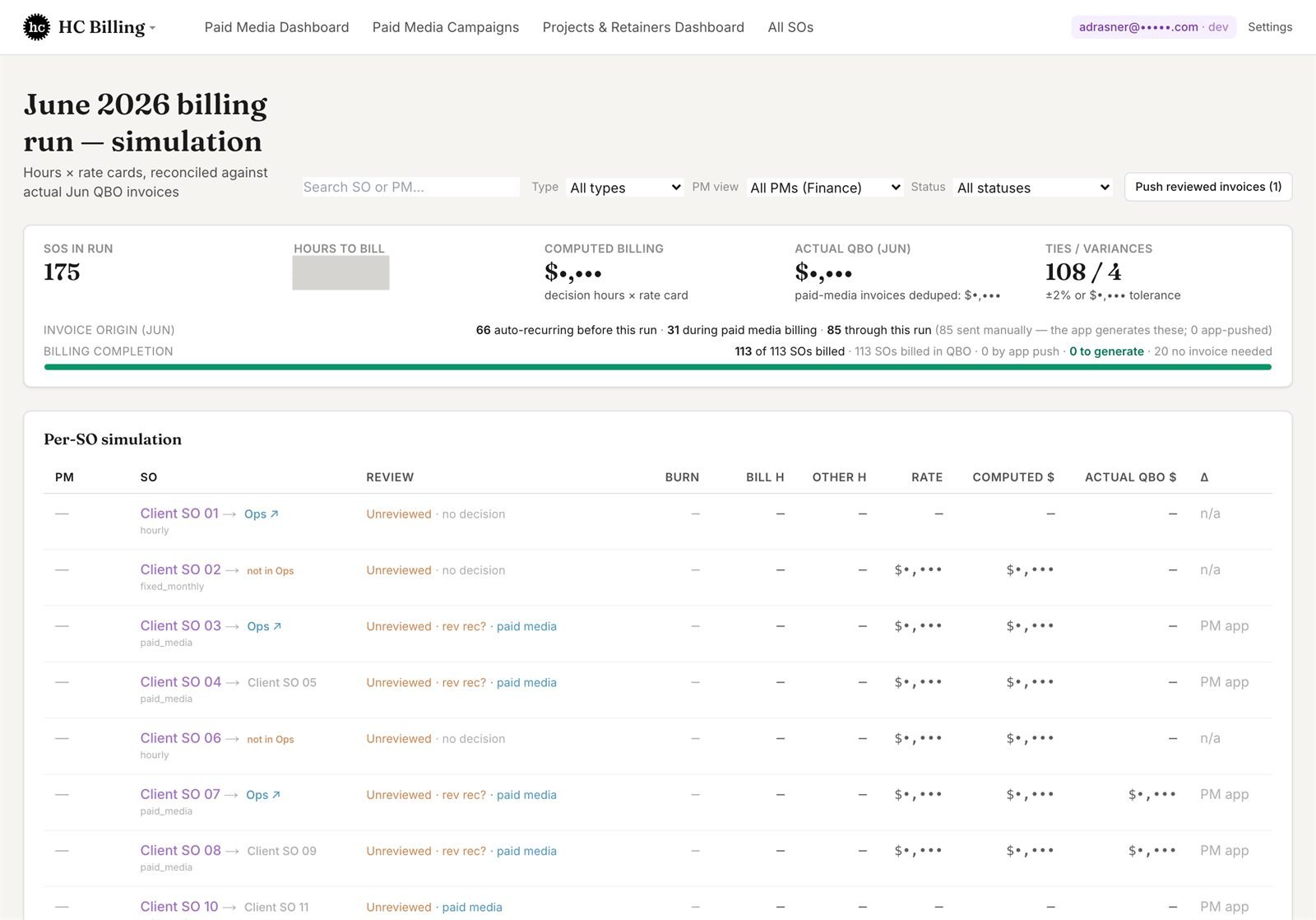Viewport: 1316px width, 920px height.
Task: Click the redacted Hours to Bill value
Action: pos(341,273)
